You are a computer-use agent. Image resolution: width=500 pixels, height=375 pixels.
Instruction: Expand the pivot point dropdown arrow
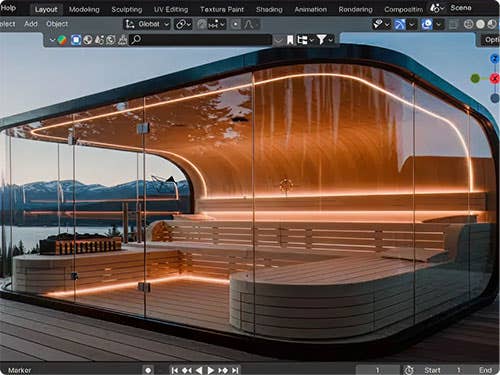pyautogui.click(x=189, y=25)
